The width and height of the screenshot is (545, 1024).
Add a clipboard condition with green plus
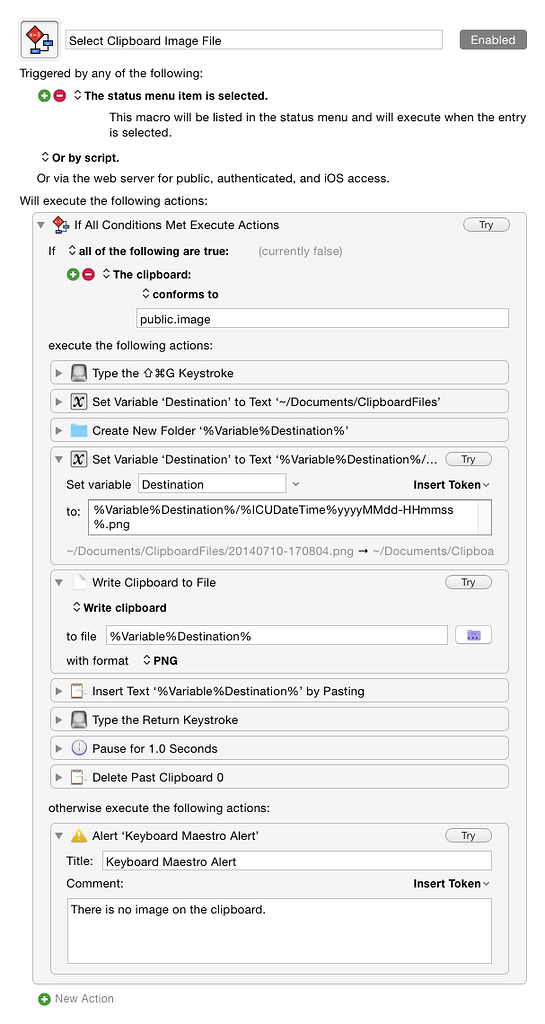(73, 275)
